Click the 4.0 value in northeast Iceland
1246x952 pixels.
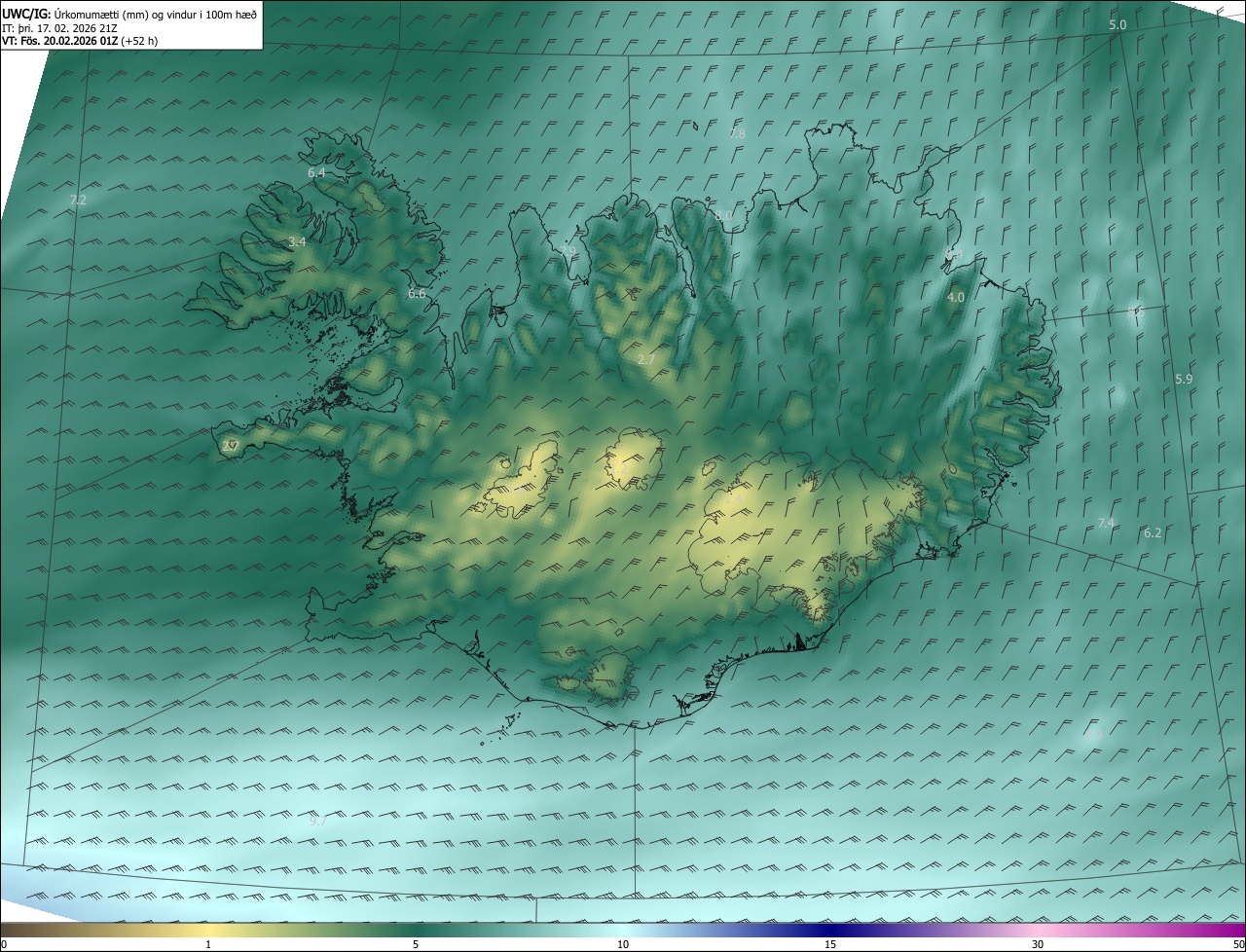click(x=955, y=297)
